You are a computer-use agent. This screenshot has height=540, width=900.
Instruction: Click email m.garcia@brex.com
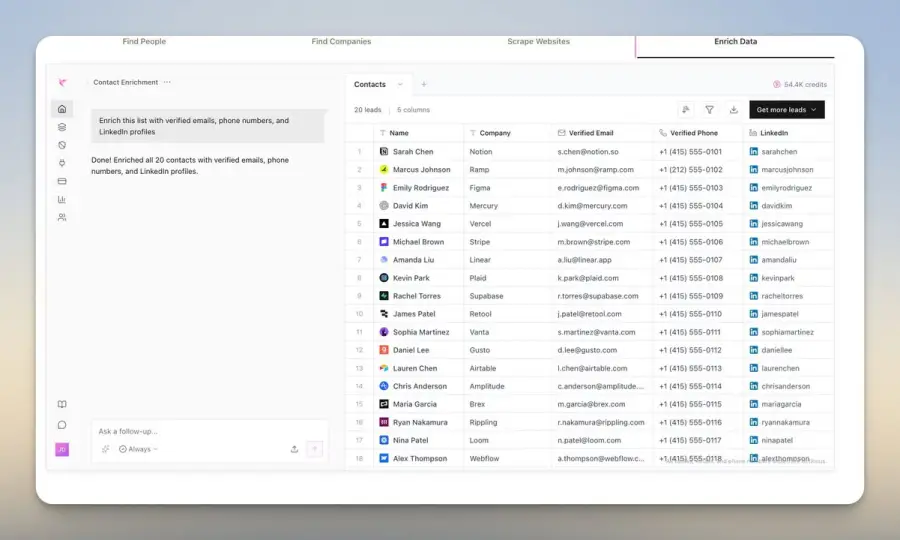pyautogui.click(x=591, y=404)
